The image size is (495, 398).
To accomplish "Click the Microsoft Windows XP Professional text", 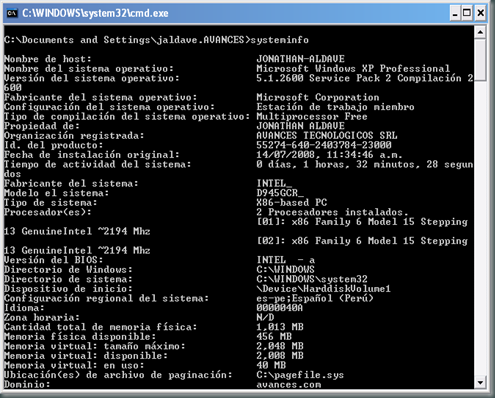I will pos(353,69).
